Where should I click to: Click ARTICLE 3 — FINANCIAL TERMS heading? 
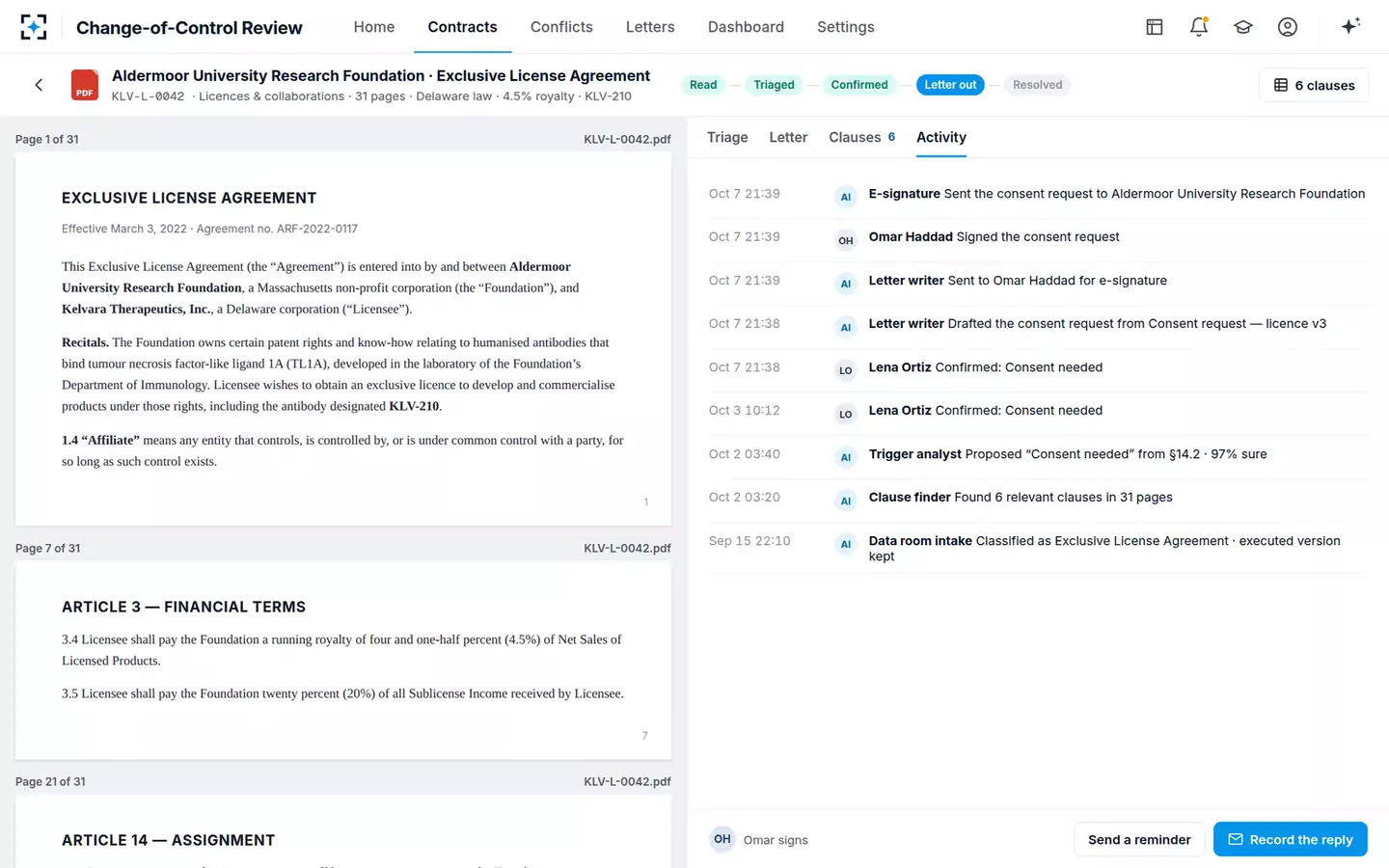183,607
